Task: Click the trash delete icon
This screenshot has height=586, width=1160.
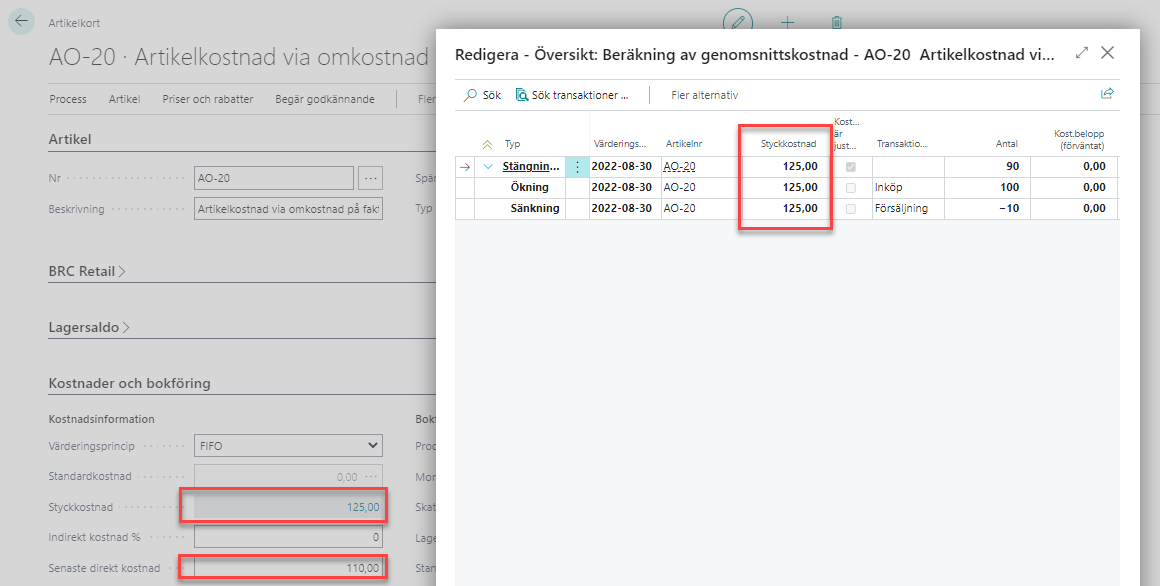Action: coord(837,21)
